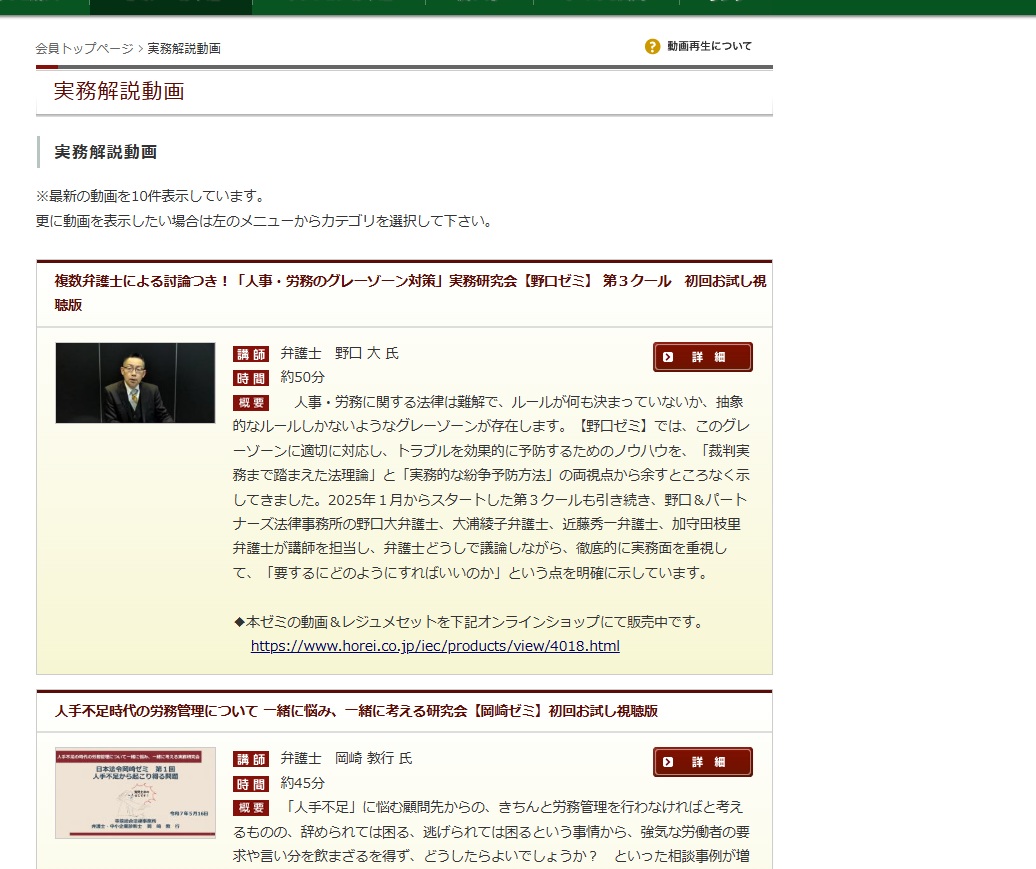The width and height of the screenshot is (1036, 869).
Task: Click the 時間 badge next to 約50分
Action: tap(251, 377)
